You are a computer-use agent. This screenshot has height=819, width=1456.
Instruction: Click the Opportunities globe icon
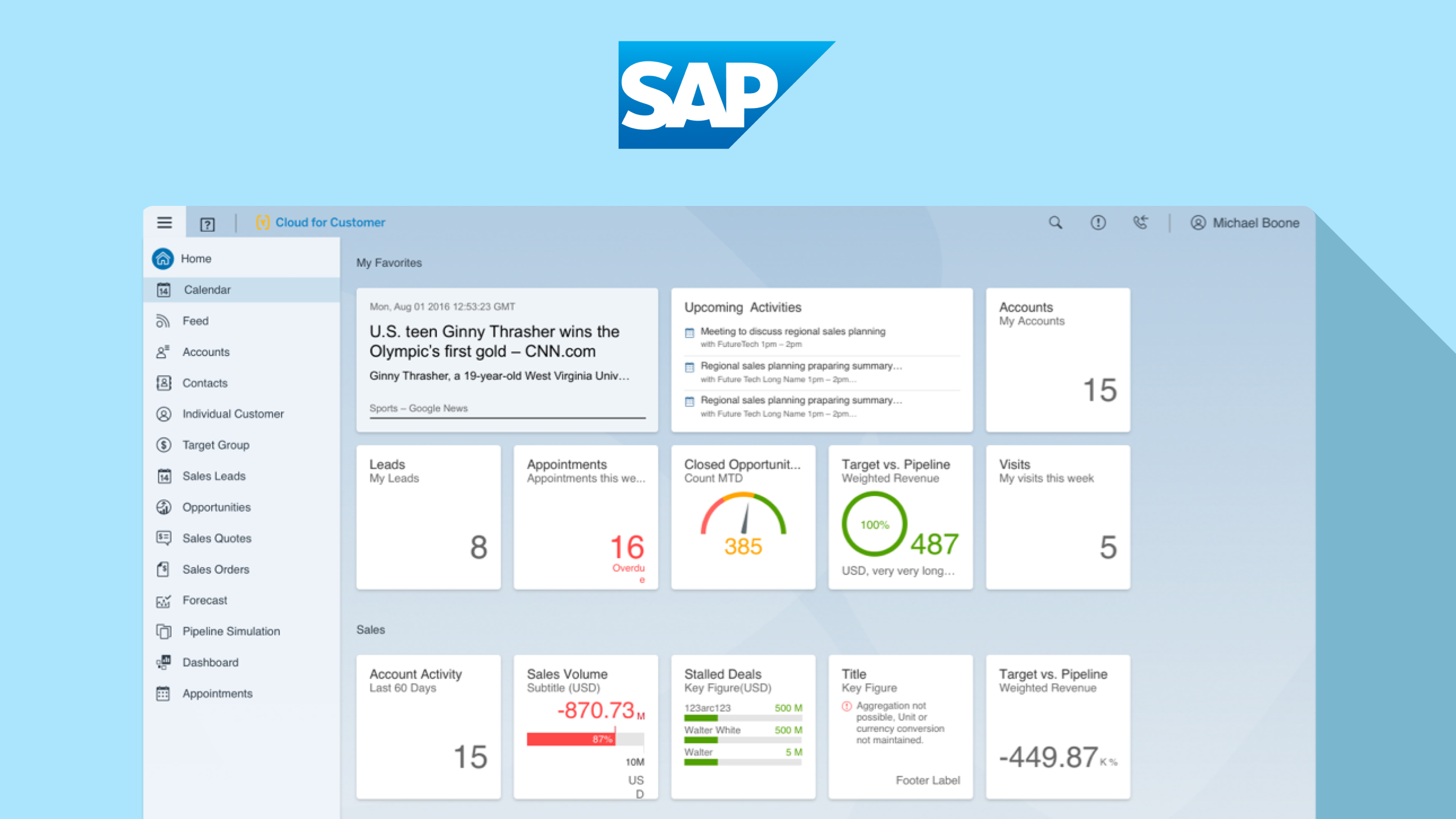pyautogui.click(x=164, y=507)
